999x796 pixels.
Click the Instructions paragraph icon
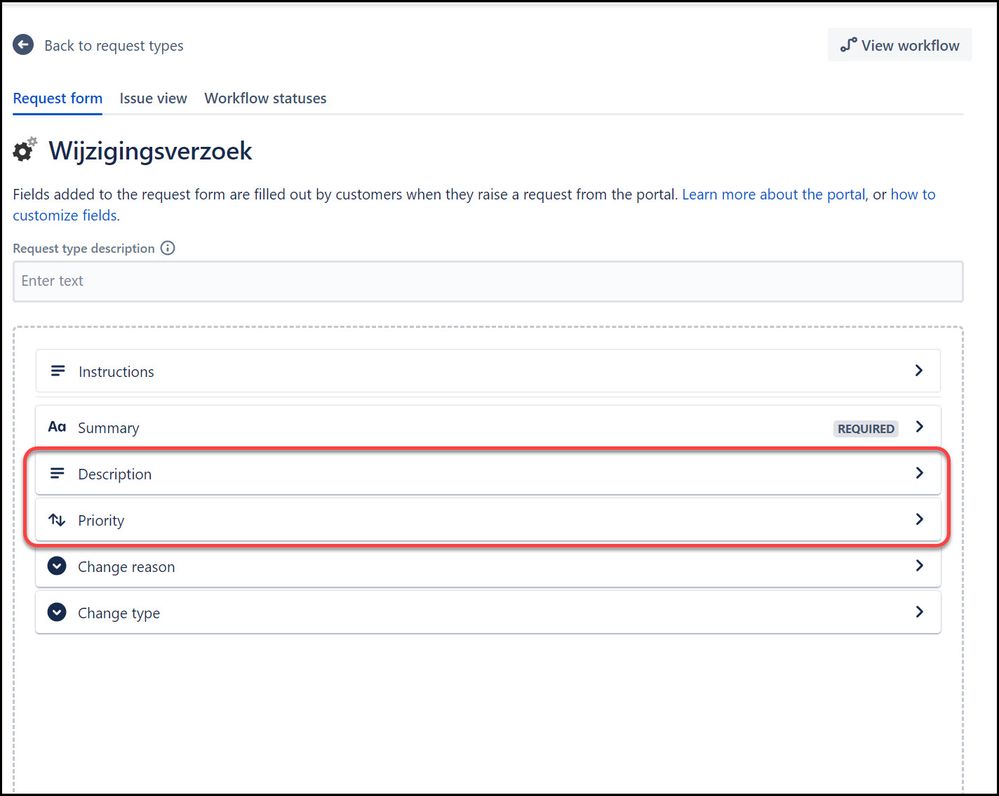point(58,371)
